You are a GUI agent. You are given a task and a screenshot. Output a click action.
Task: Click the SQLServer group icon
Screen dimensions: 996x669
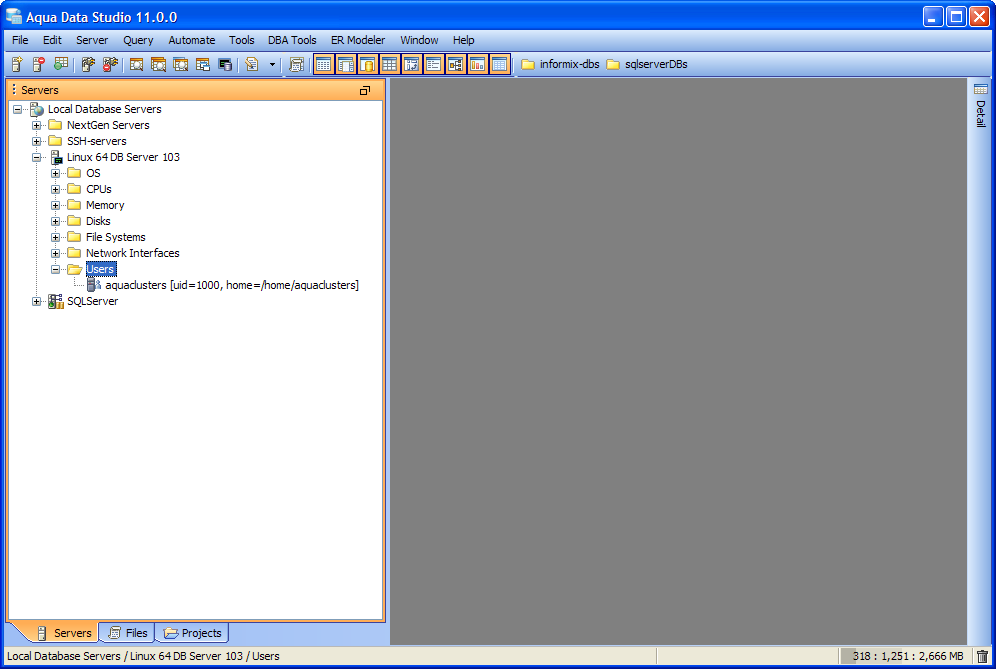pyautogui.click(x=56, y=301)
